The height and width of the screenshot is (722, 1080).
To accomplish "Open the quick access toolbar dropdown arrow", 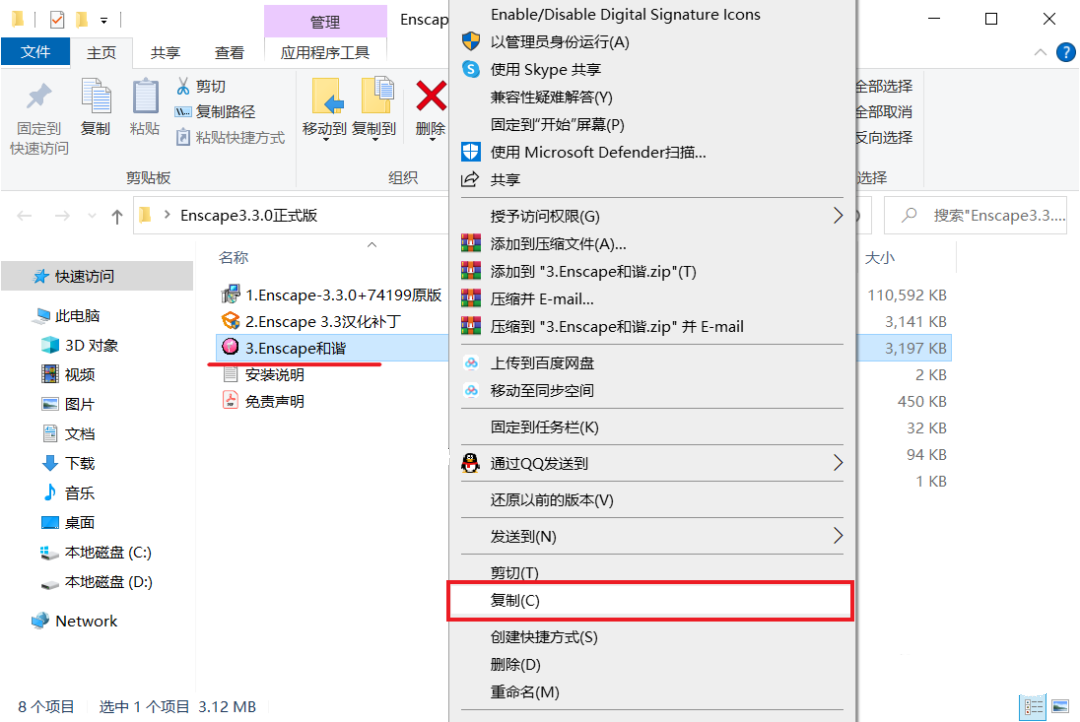I will tap(104, 21).
